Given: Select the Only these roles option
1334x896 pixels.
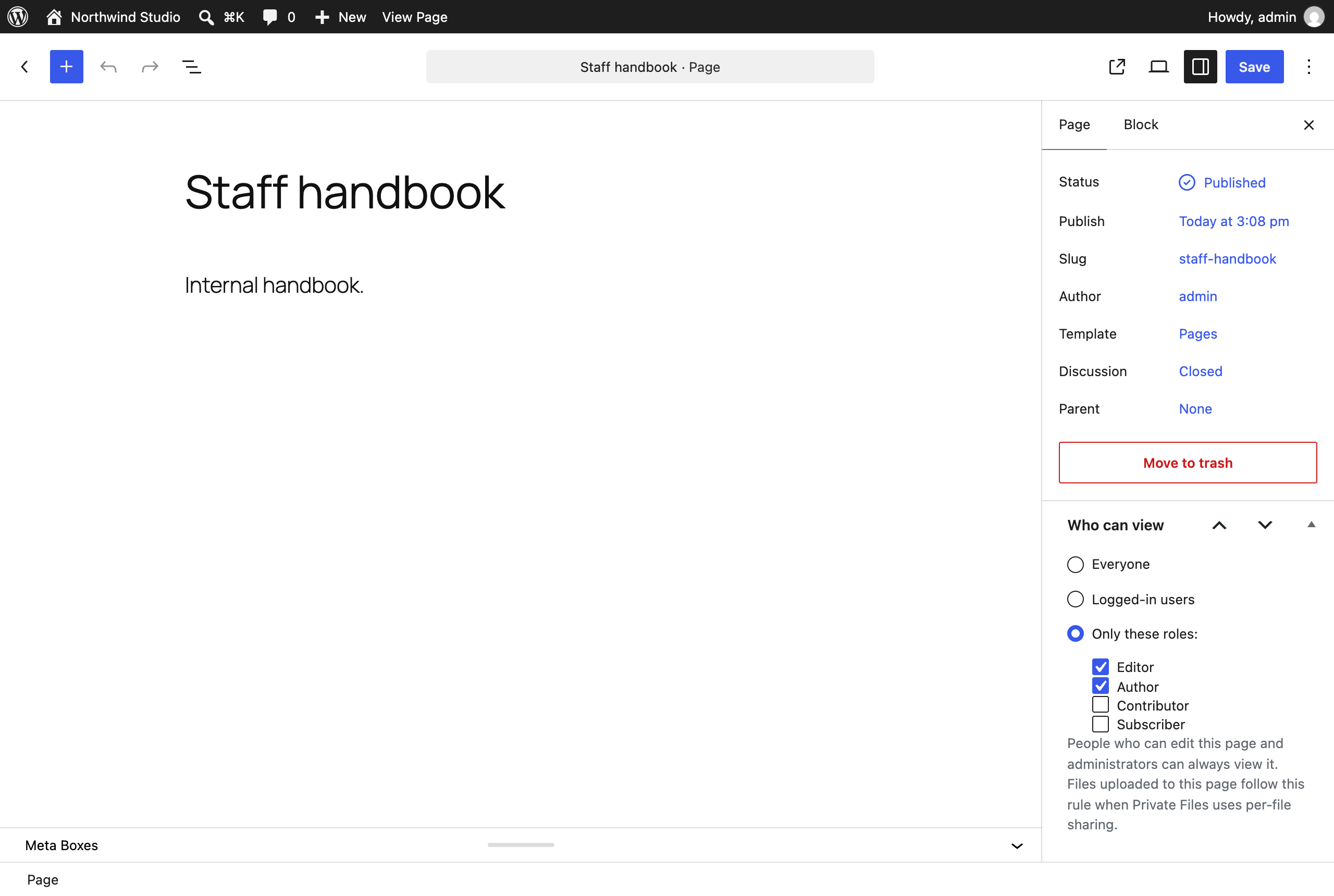Looking at the screenshot, I should click(1075, 634).
